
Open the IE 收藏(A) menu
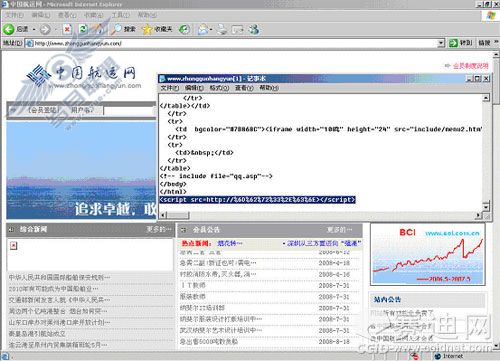point(94,15)
